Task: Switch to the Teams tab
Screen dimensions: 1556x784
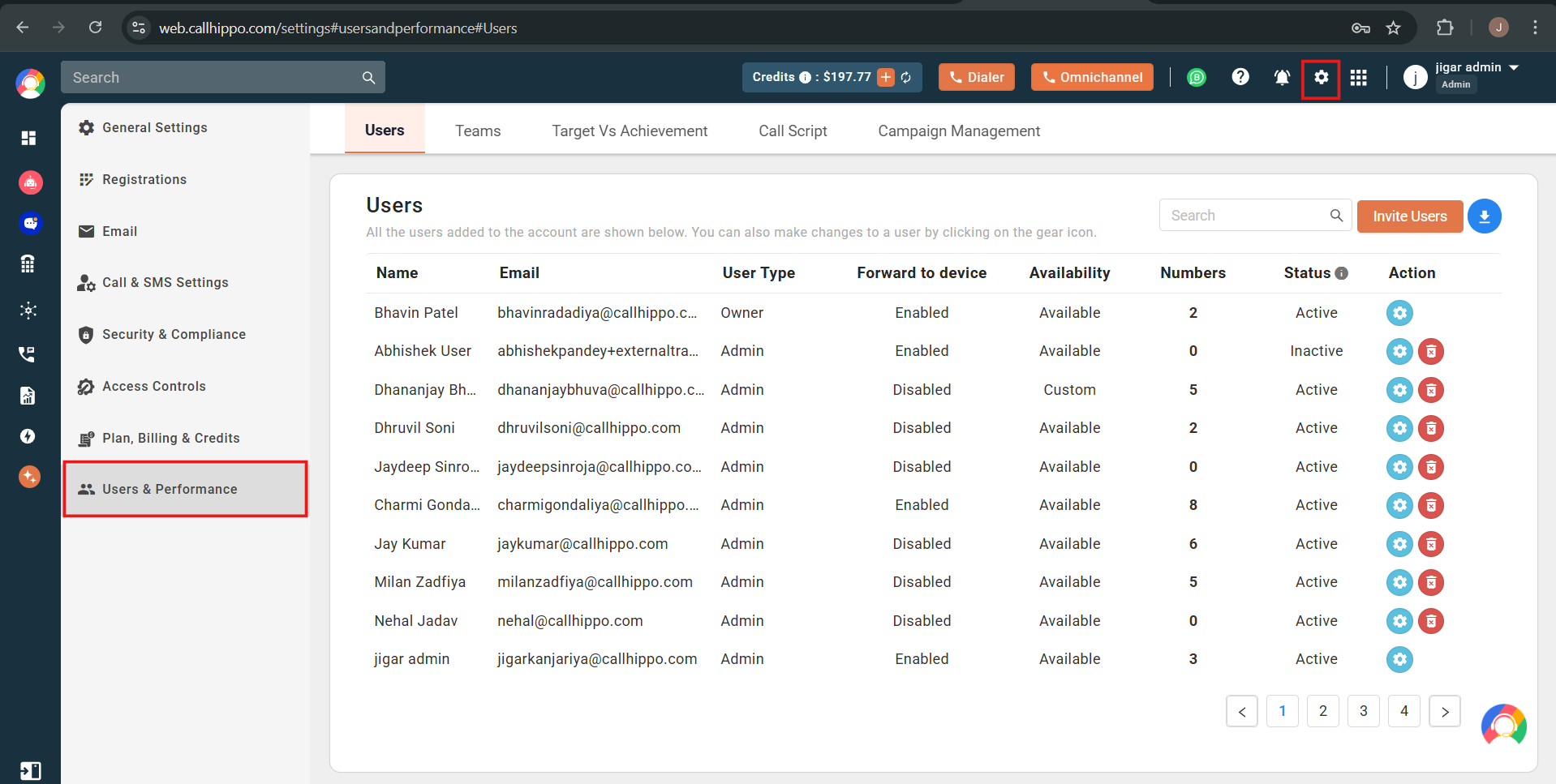Action: [478, 131]
